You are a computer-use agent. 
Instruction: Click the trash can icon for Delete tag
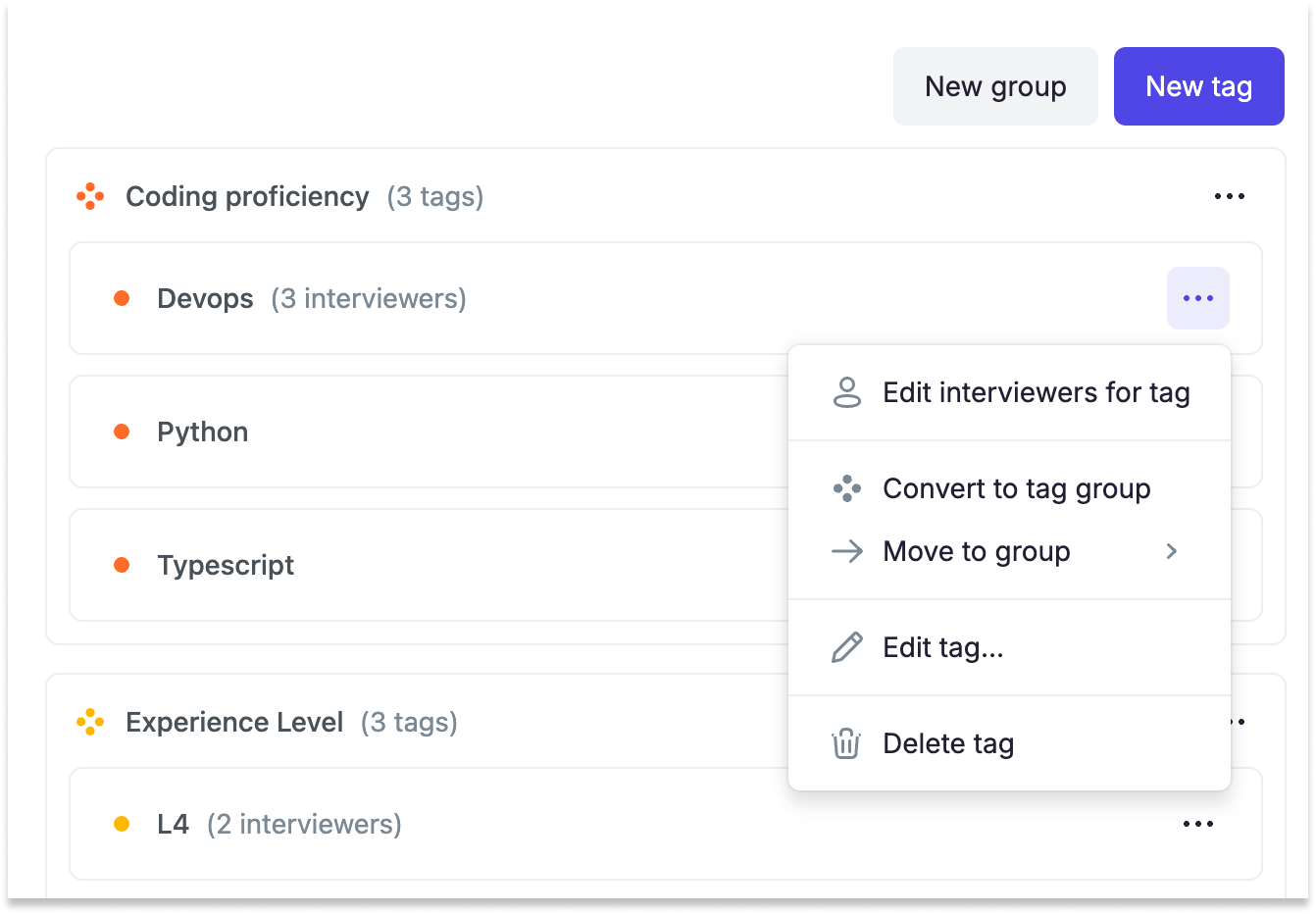pyautogui.click(x=847, y=743)
